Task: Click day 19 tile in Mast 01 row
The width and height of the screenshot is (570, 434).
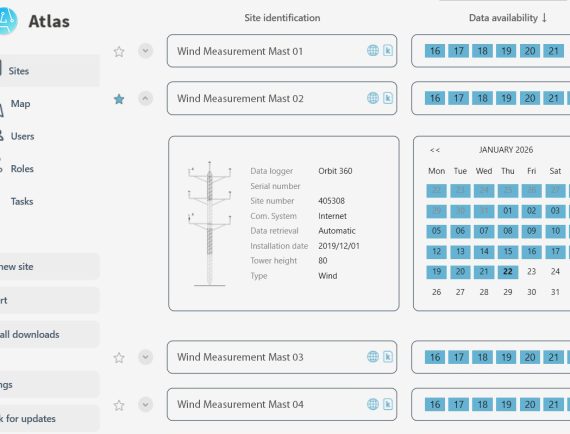Action: (x=506, y=51)
